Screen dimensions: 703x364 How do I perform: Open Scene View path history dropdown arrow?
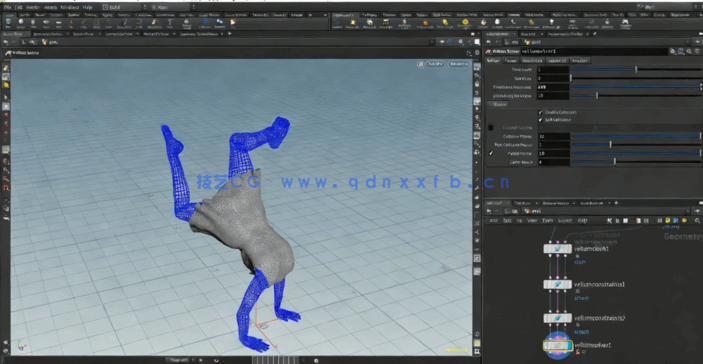[x=432, y=42]
